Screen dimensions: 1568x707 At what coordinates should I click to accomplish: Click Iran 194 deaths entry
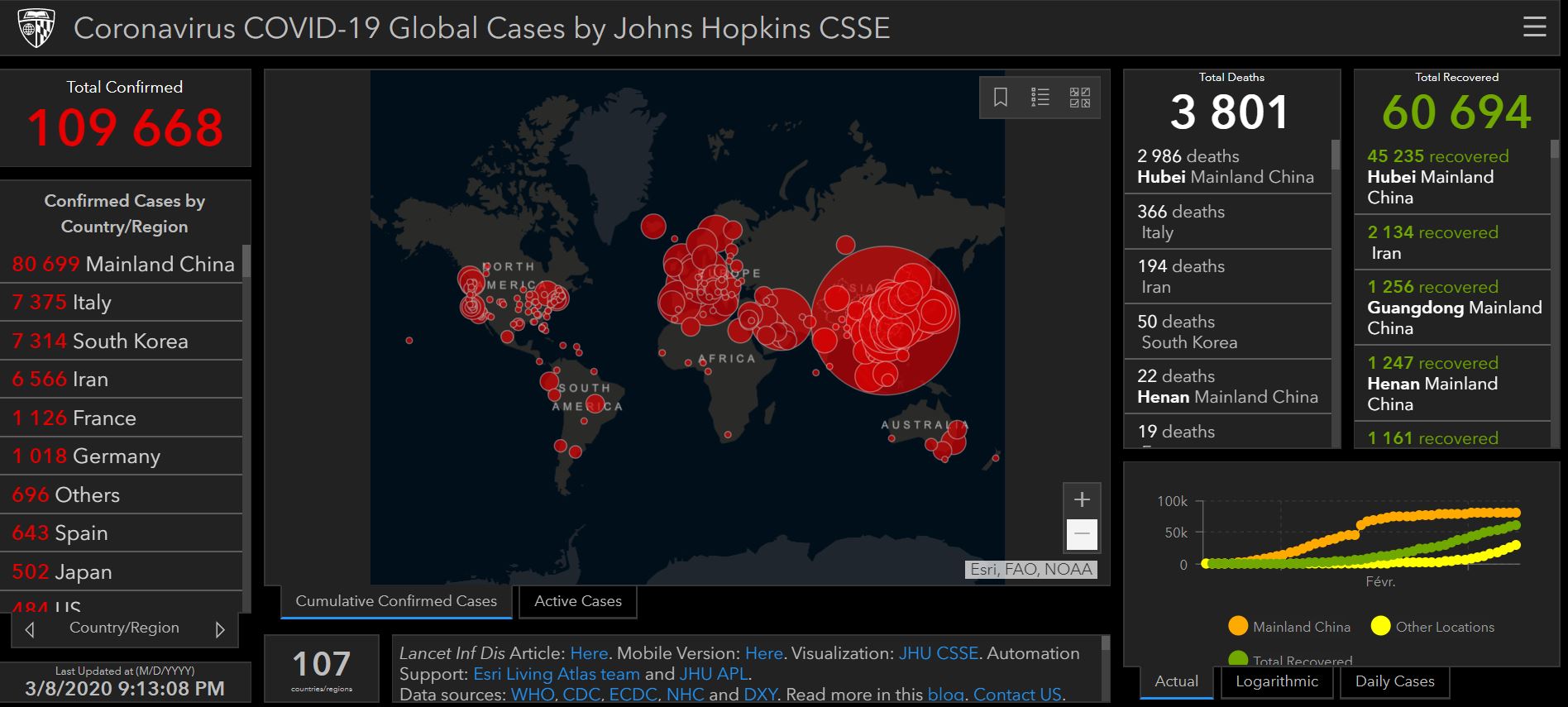1228,276
